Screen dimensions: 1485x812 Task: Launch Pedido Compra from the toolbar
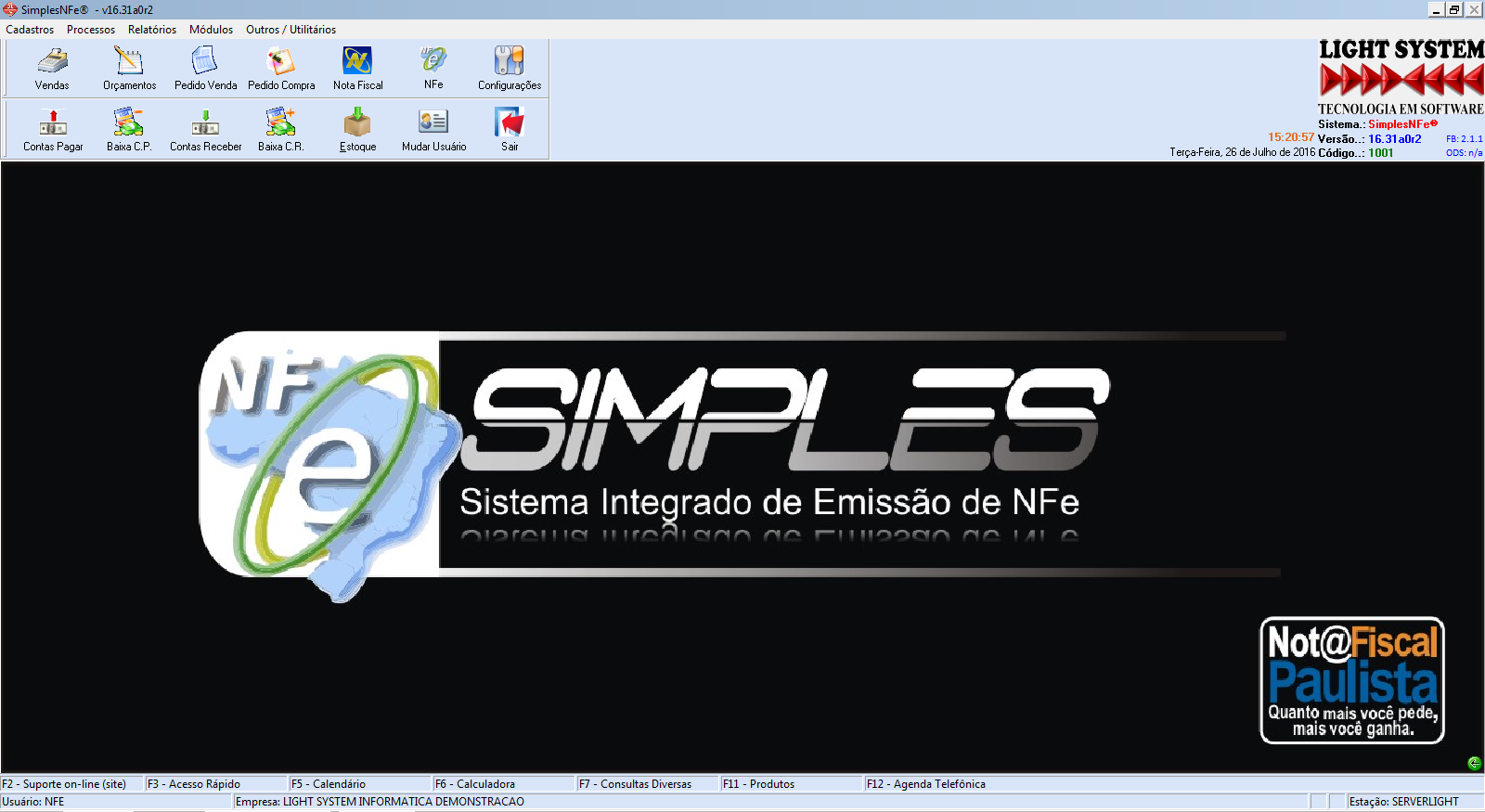pos(281,61)
